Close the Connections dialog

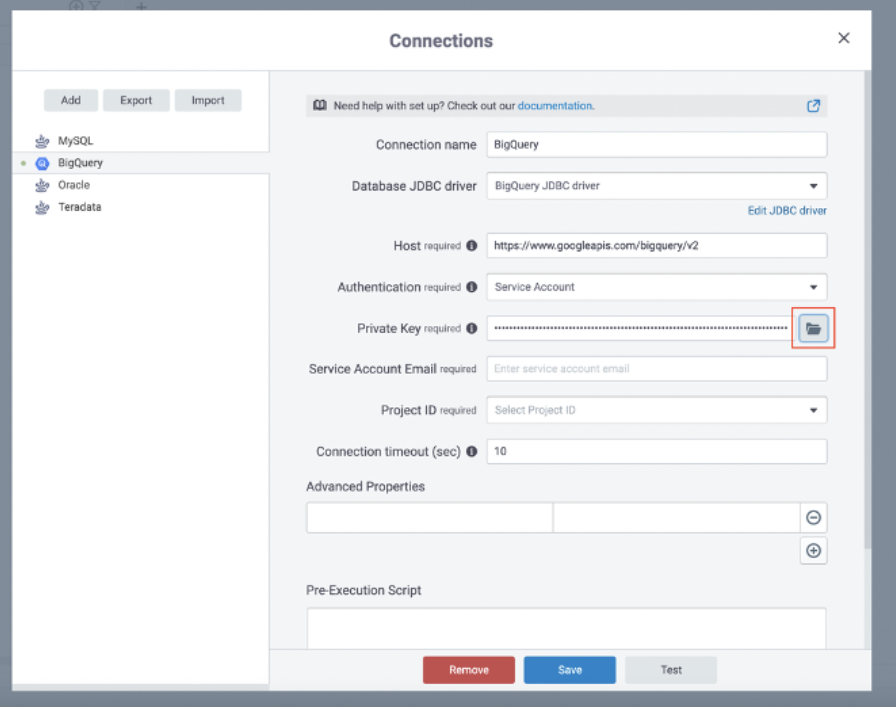(843, 38)
